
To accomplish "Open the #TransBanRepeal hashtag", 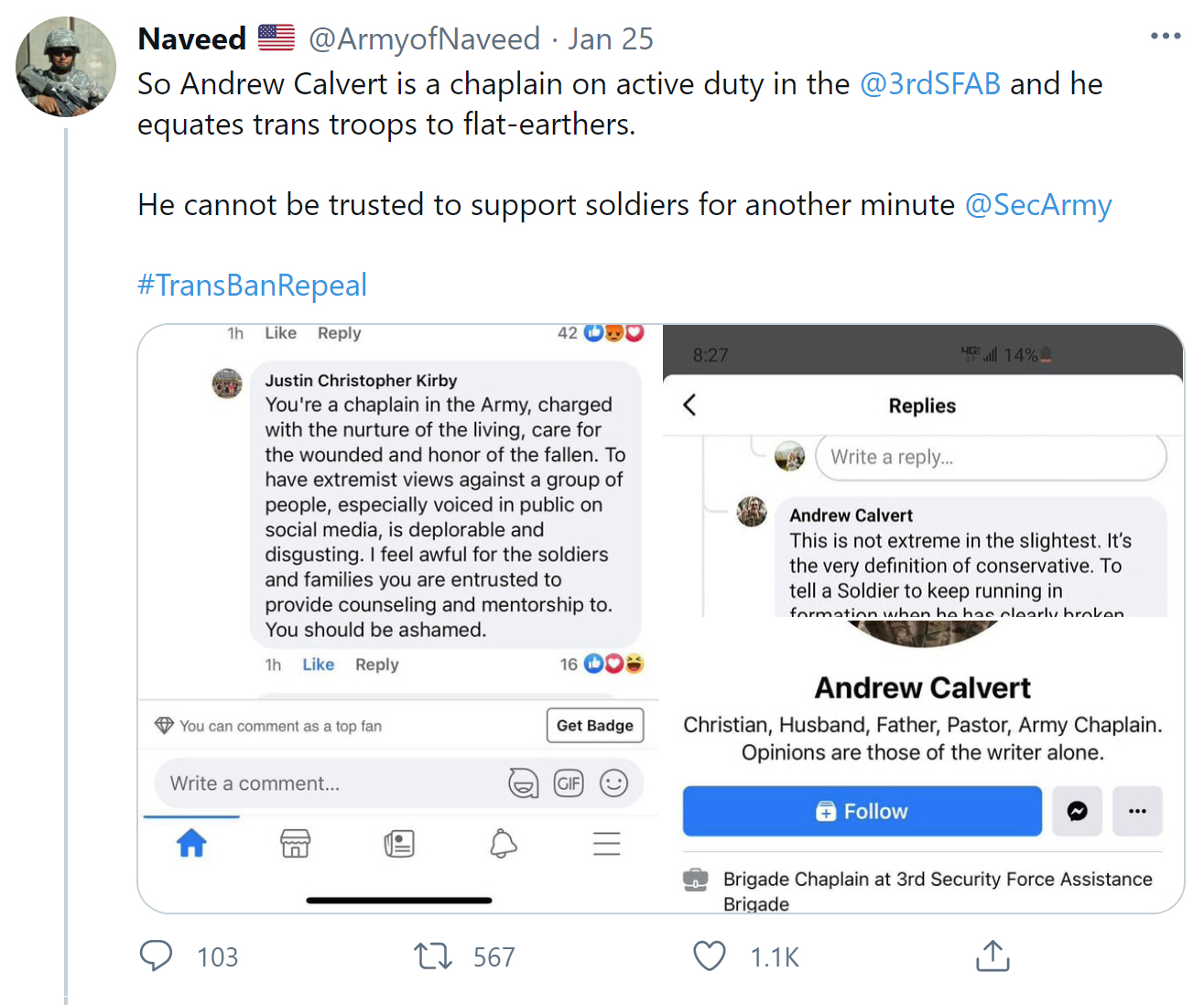I will click(252, 286).
